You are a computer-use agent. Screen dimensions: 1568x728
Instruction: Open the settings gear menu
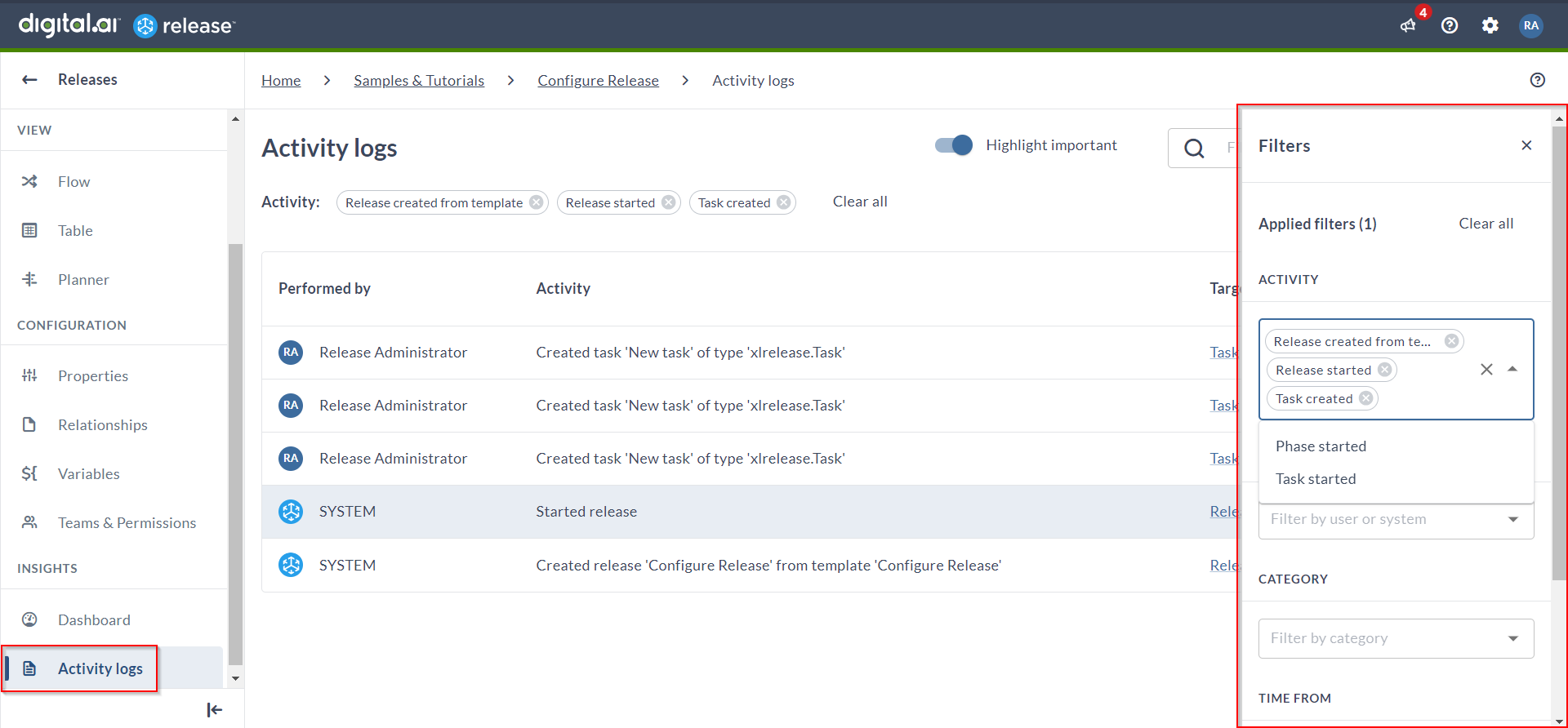[1490, 25]
